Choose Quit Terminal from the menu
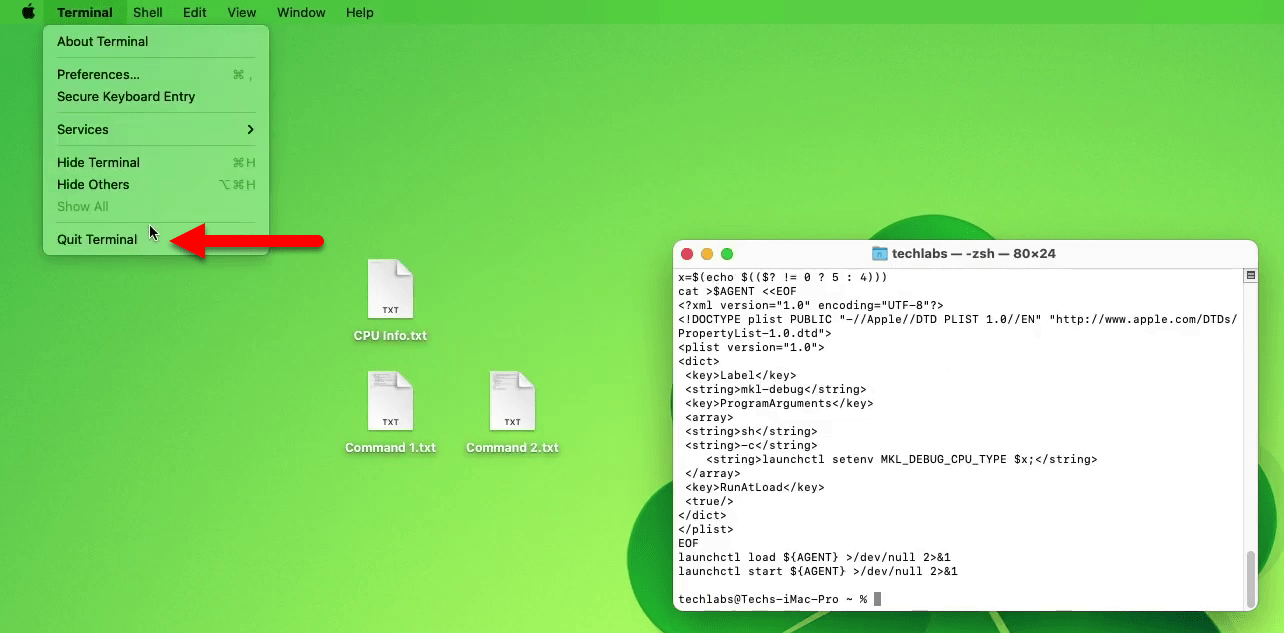 click(156, 240)
